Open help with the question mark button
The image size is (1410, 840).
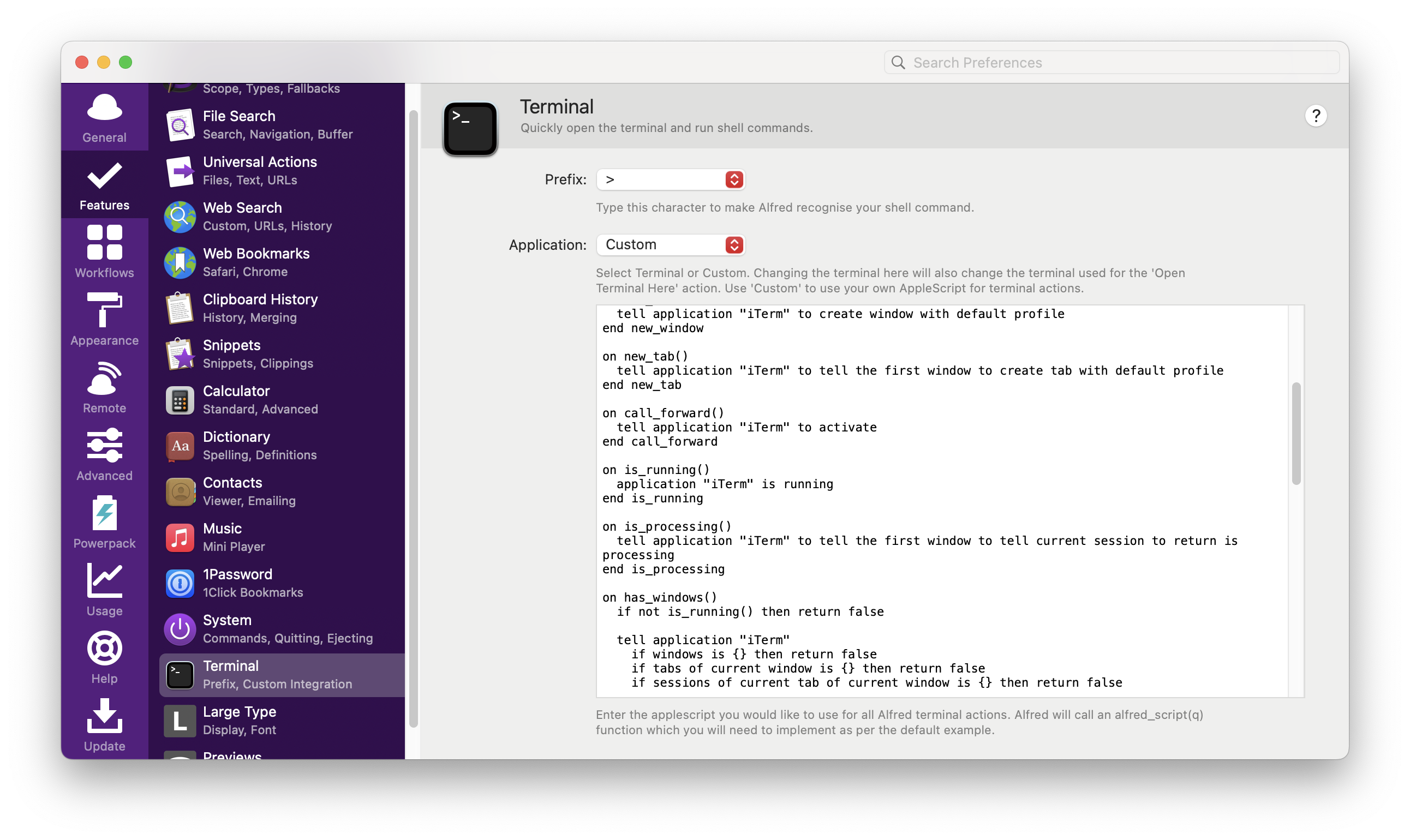1316,116
